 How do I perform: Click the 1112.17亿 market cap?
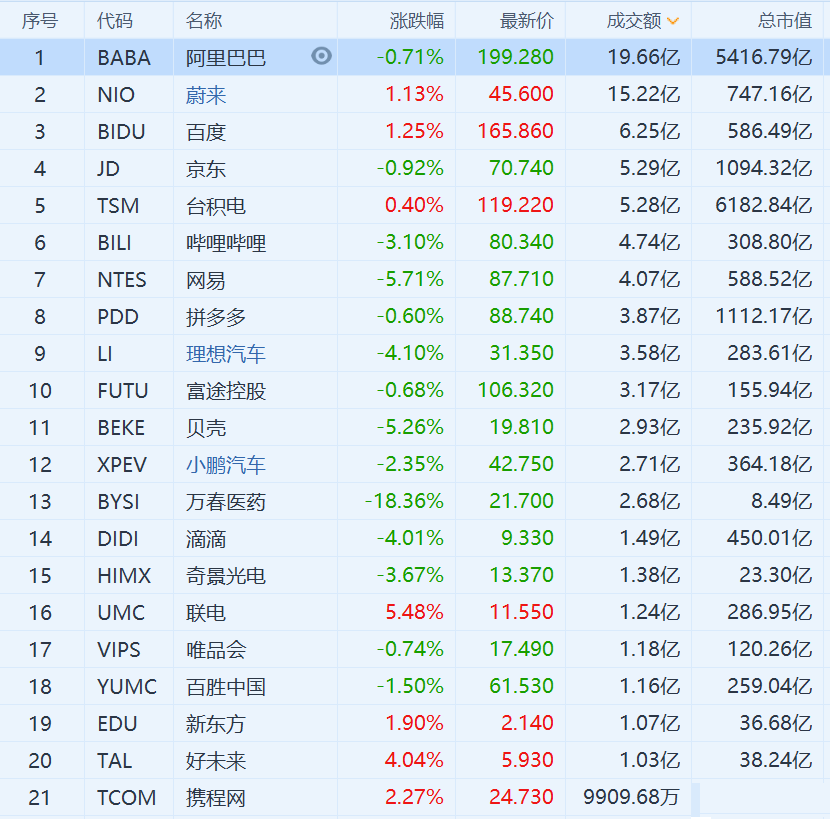click(x=764, y=316)
